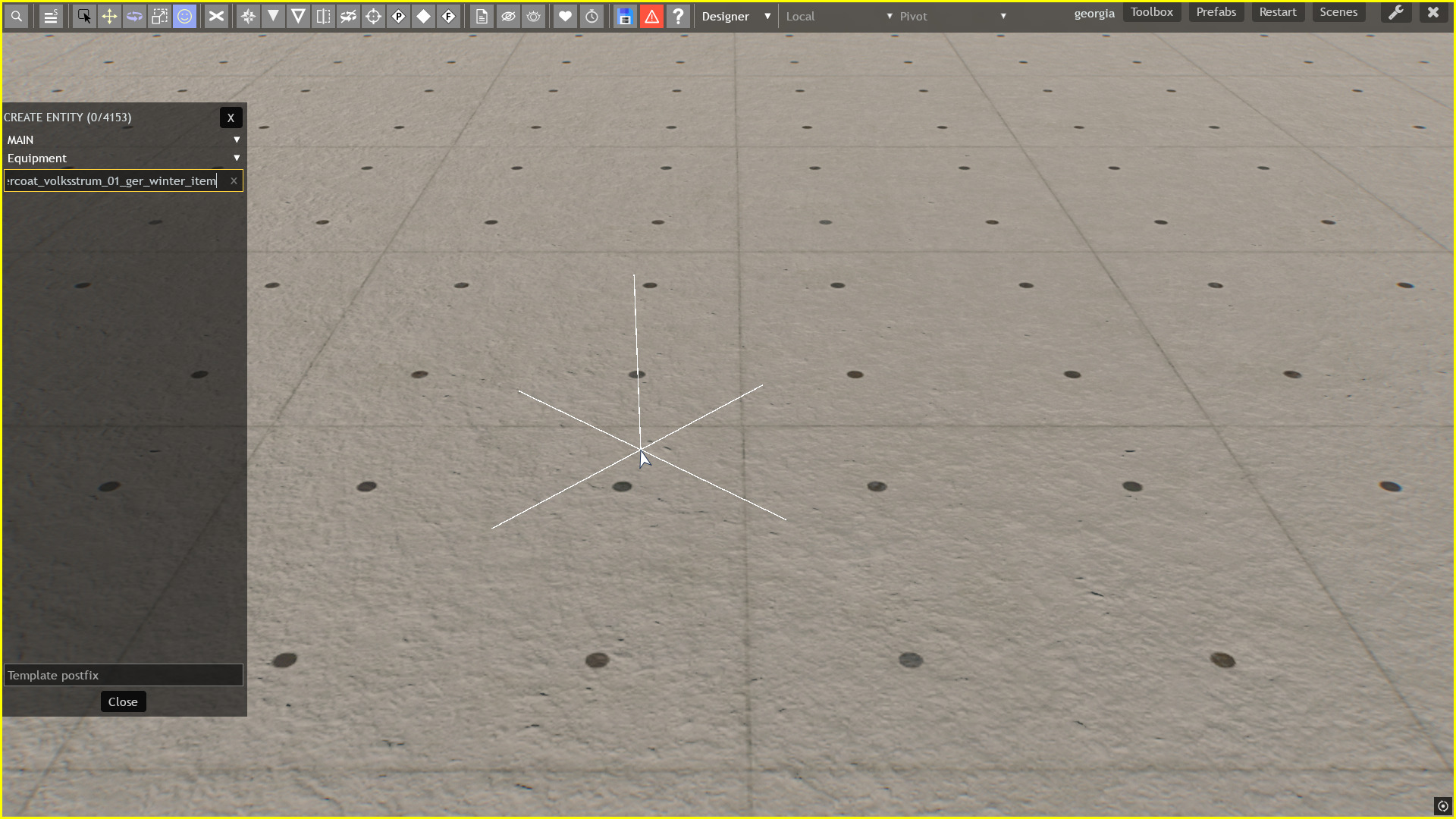Open the Prefabs menu
This screenshot has height=819, width=1456.
coord(1216,12)
